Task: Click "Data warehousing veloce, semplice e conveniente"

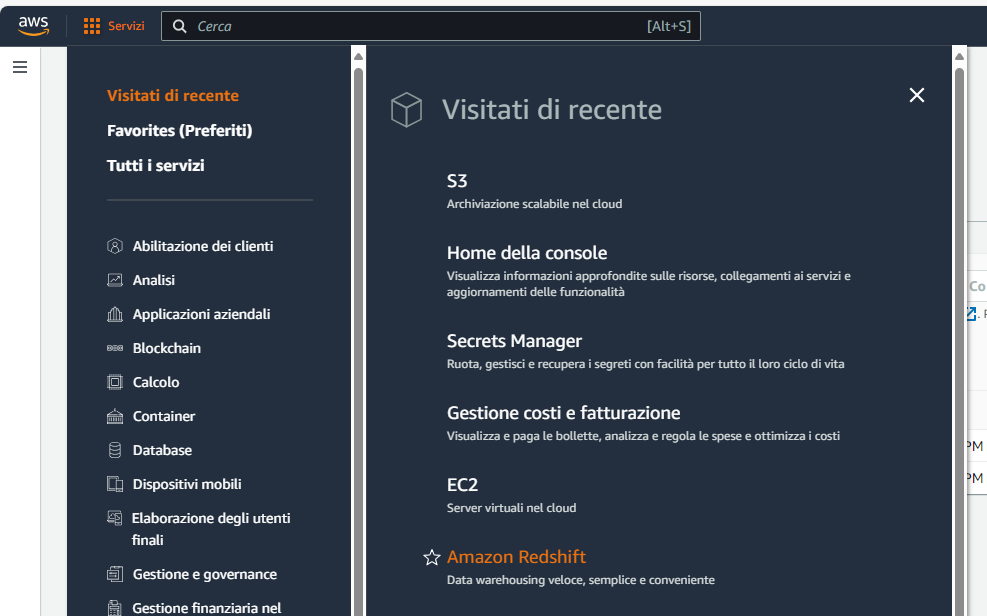Action: [x=580, y=580]
